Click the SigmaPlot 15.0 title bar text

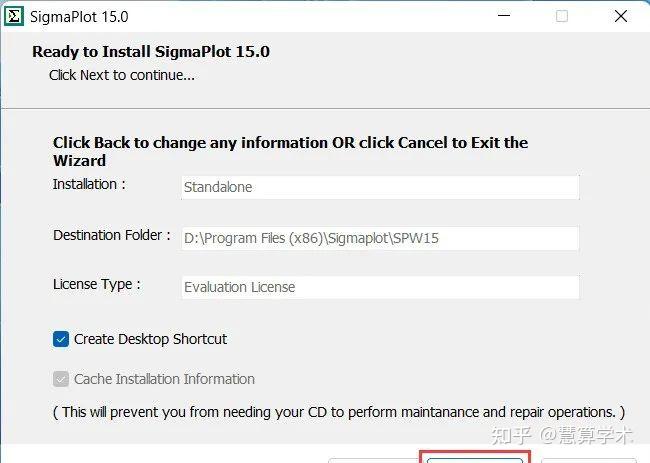79,17
